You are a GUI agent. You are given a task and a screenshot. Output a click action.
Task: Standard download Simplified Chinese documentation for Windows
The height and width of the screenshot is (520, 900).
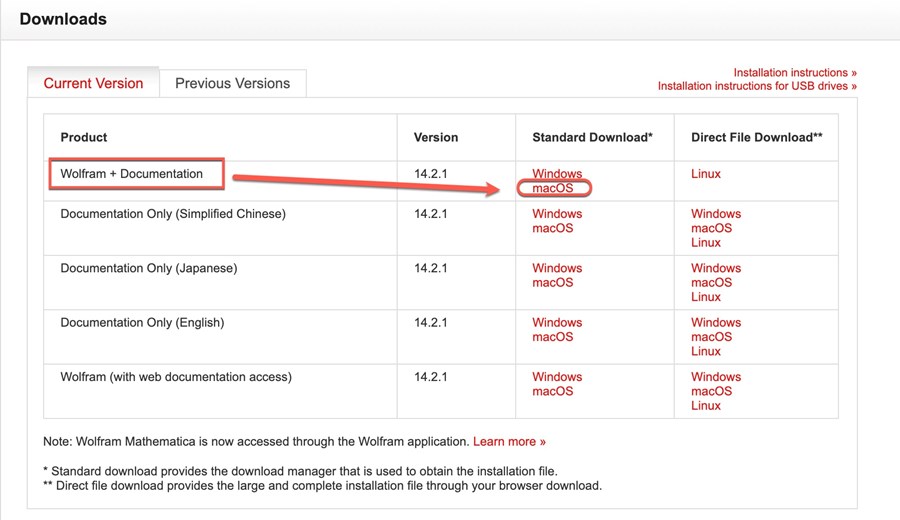(557, 214)
